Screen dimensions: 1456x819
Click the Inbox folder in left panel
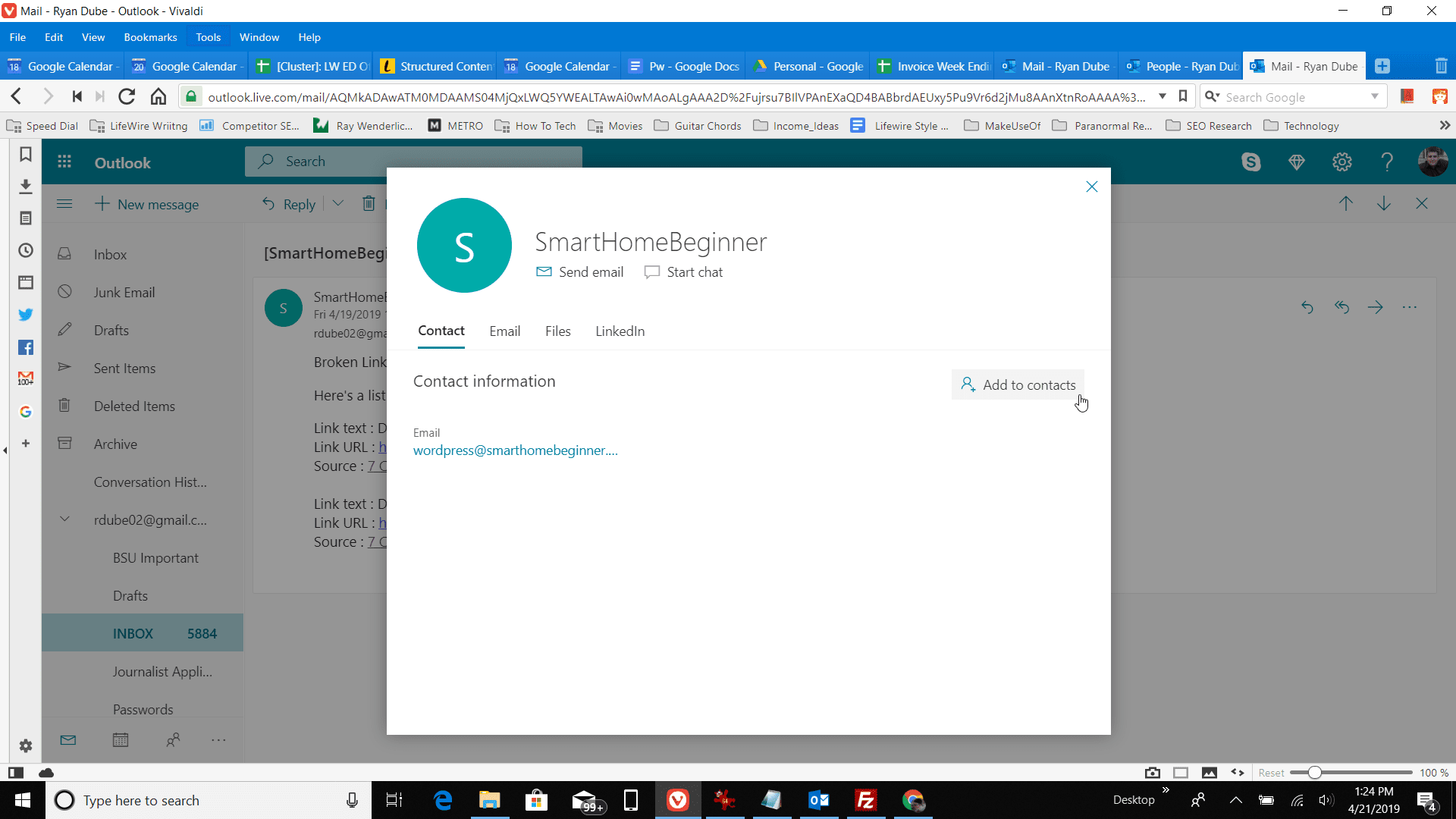click(x=110, y=254)
